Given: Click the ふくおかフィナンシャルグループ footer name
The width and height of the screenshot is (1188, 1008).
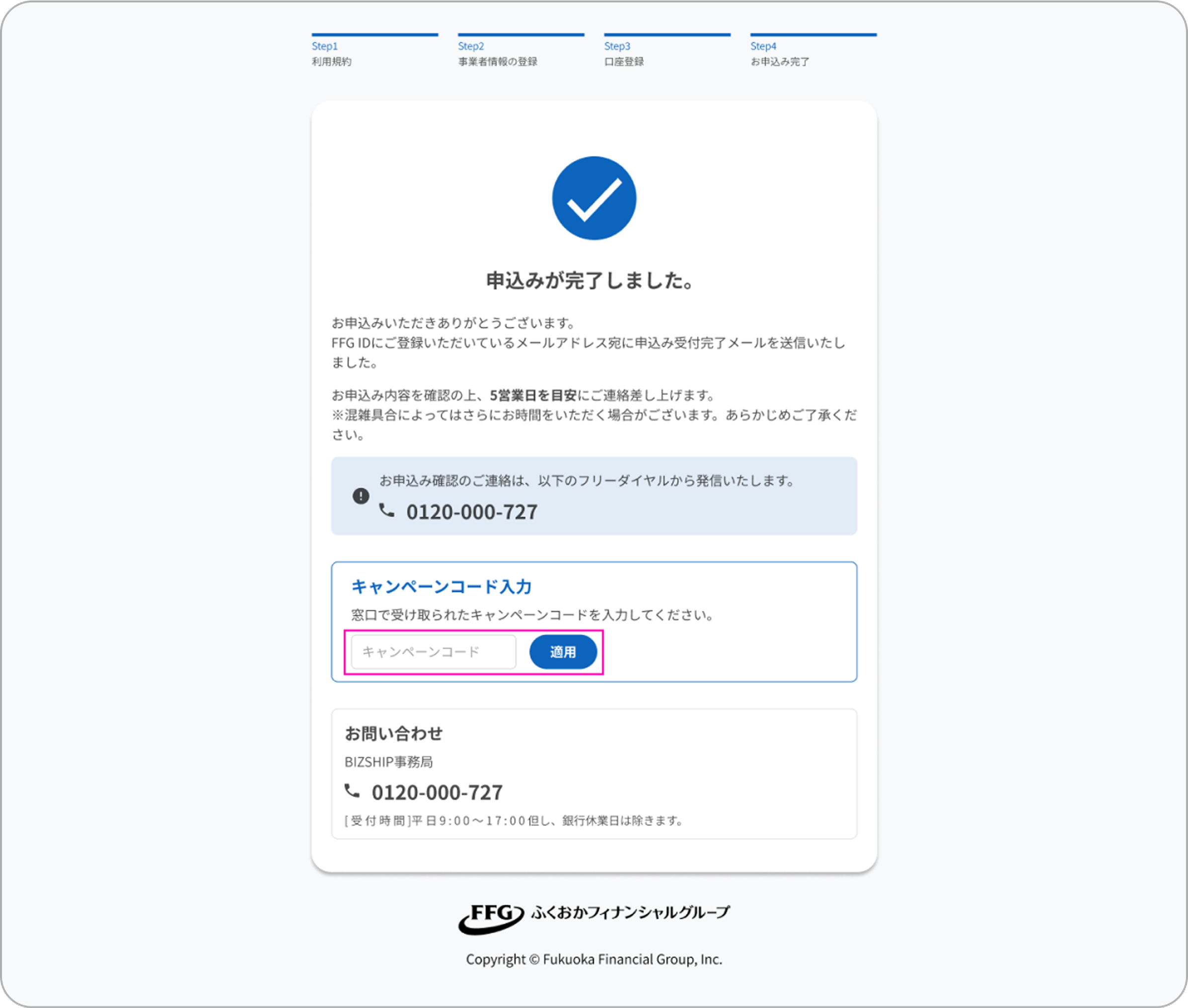Looking at the screenshot, I should [x=631, y=912].
